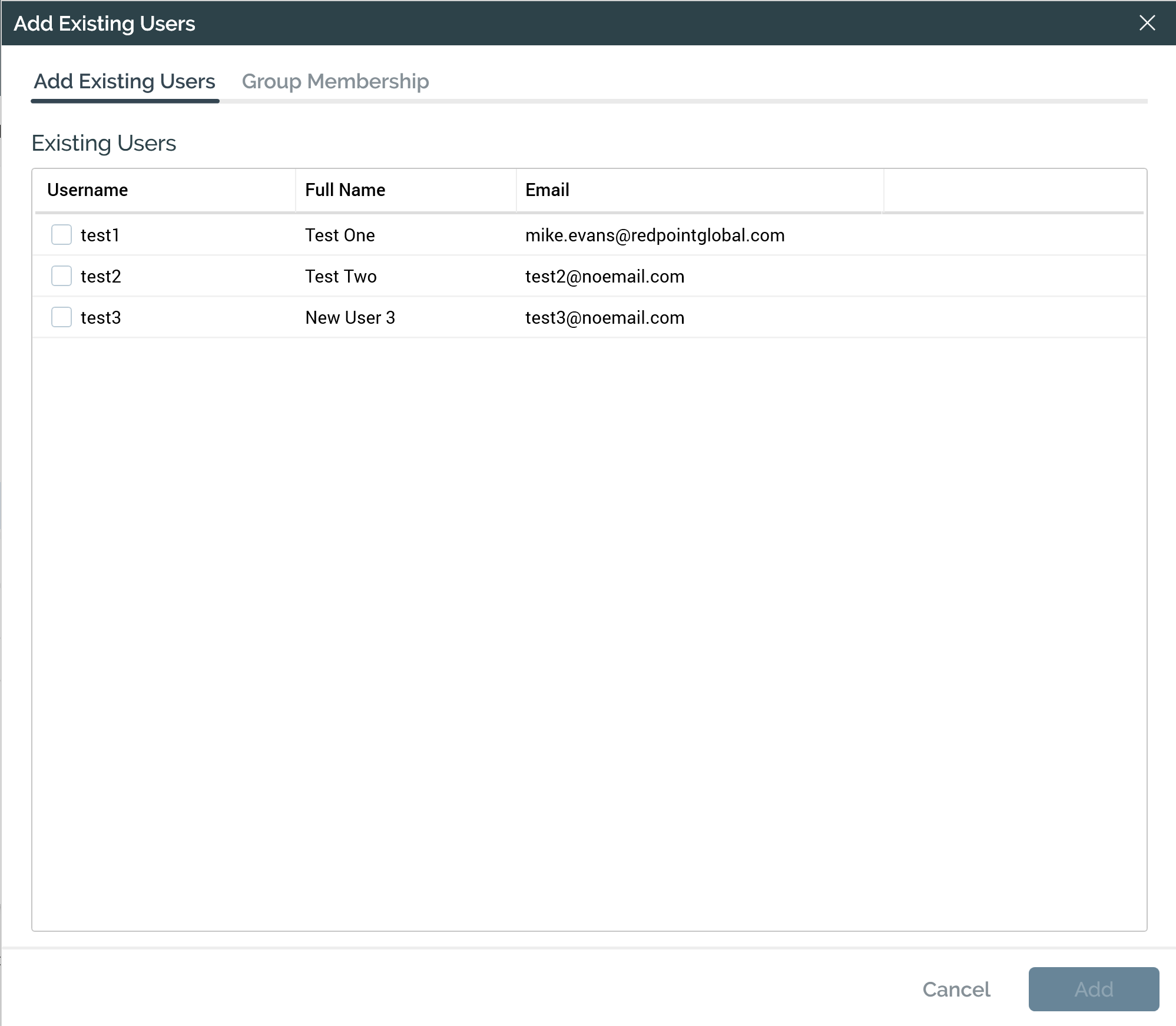Click the test1 username text
The image size is (1176, 1026).
100,235
